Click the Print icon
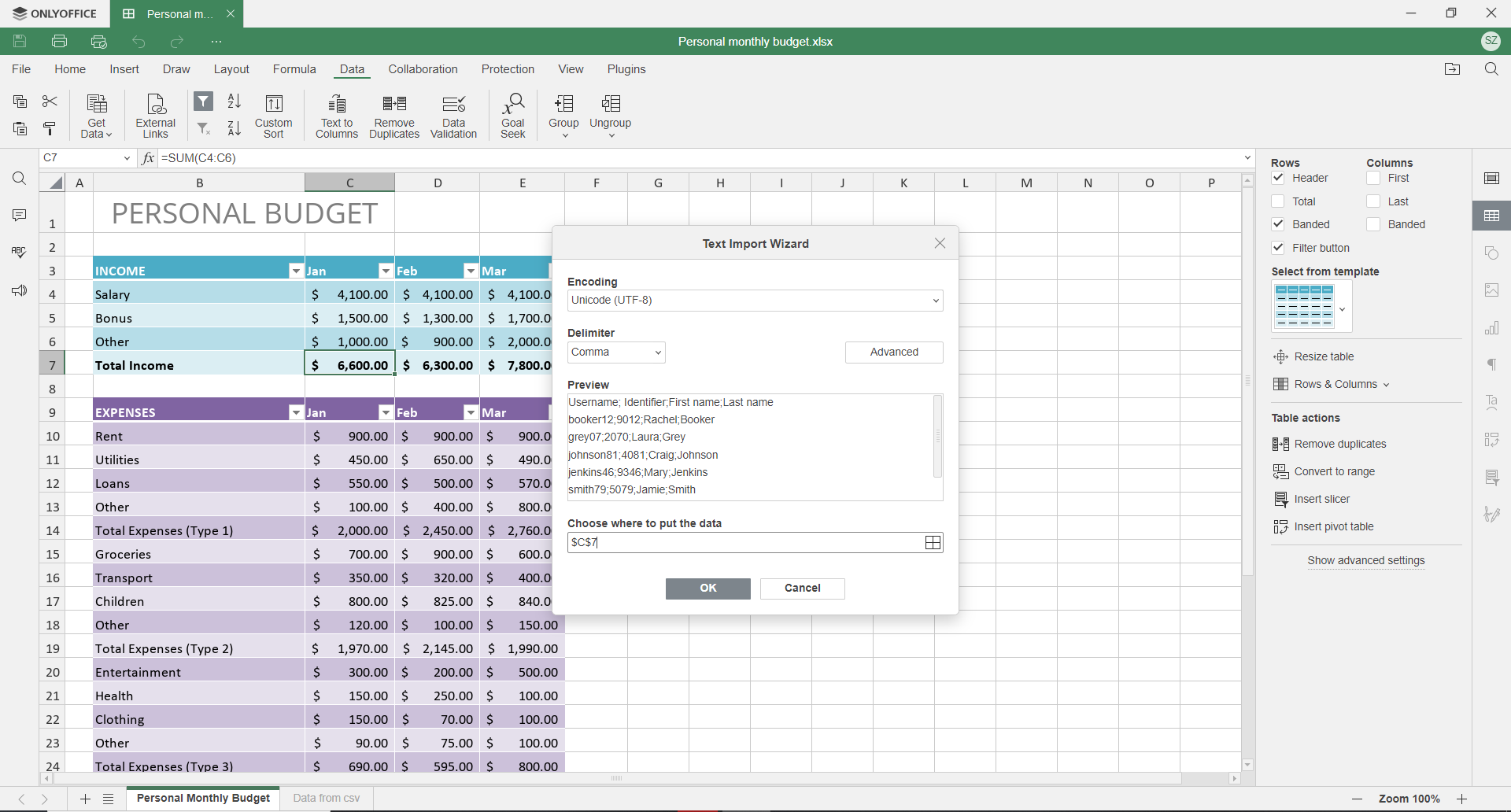Screen dimensions: 1511x812 [60, 42]
